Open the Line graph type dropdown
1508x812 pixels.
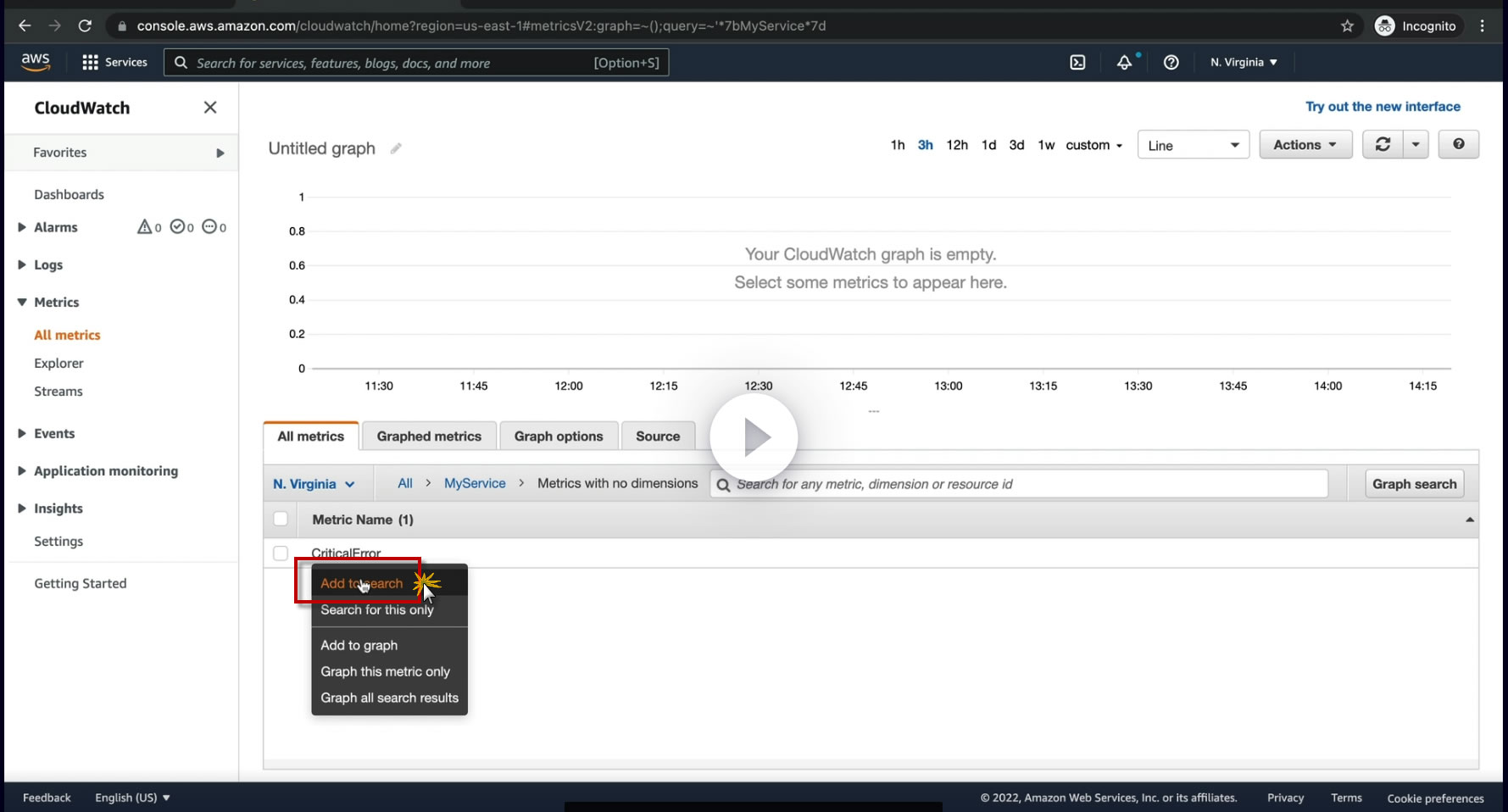[x=1194, y=145]
